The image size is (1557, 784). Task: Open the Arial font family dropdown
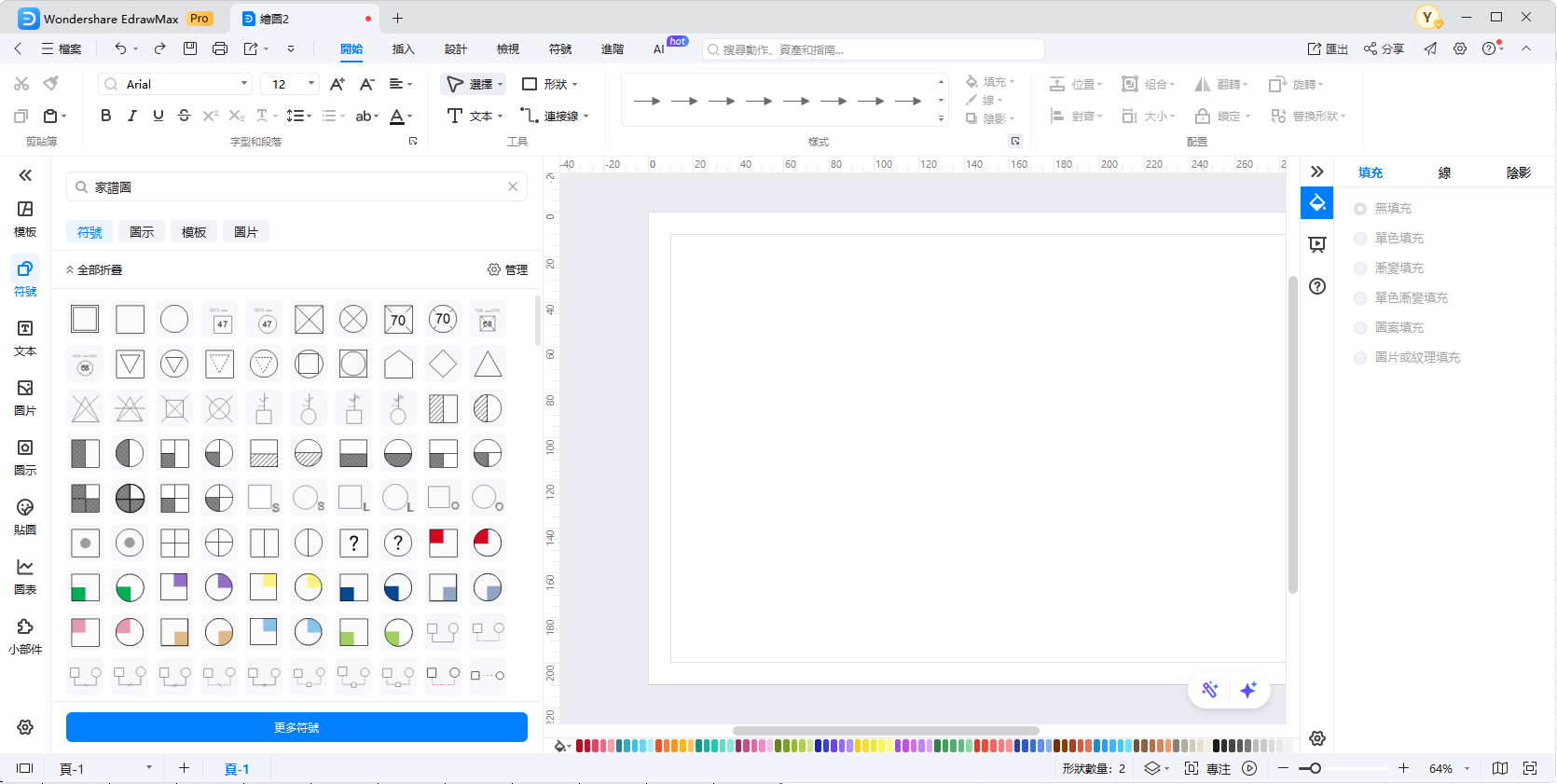pyautogui.click(x=176, y=84)
